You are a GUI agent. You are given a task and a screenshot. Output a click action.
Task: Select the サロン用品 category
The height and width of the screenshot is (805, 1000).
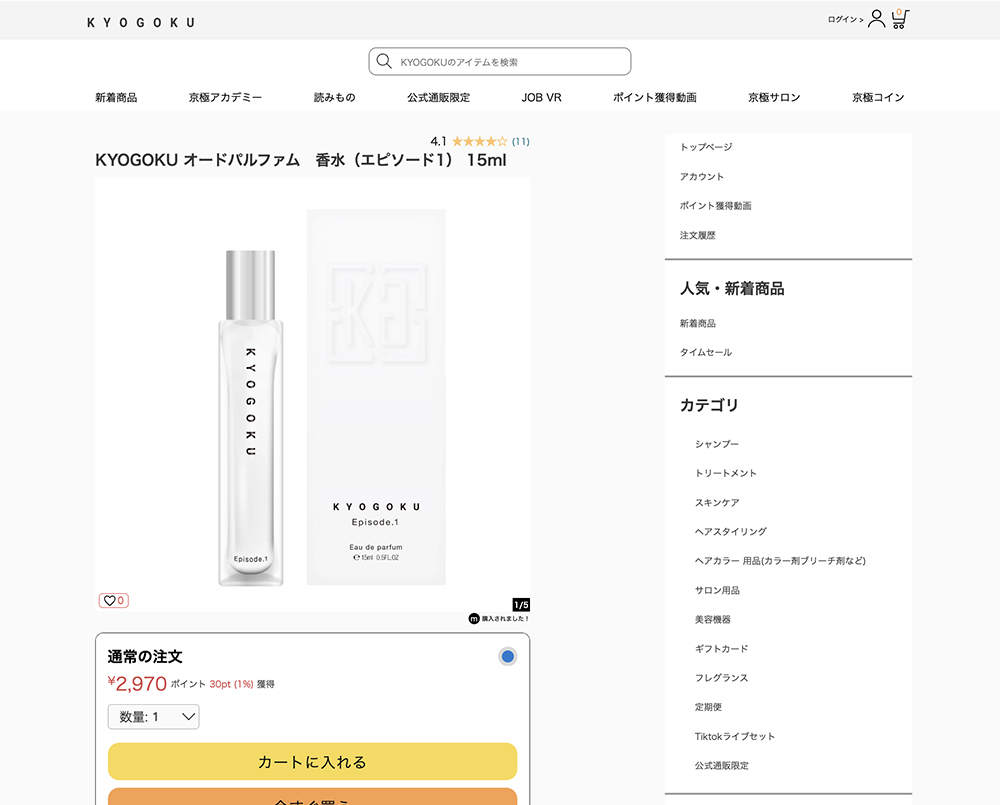tap(717, 590)
